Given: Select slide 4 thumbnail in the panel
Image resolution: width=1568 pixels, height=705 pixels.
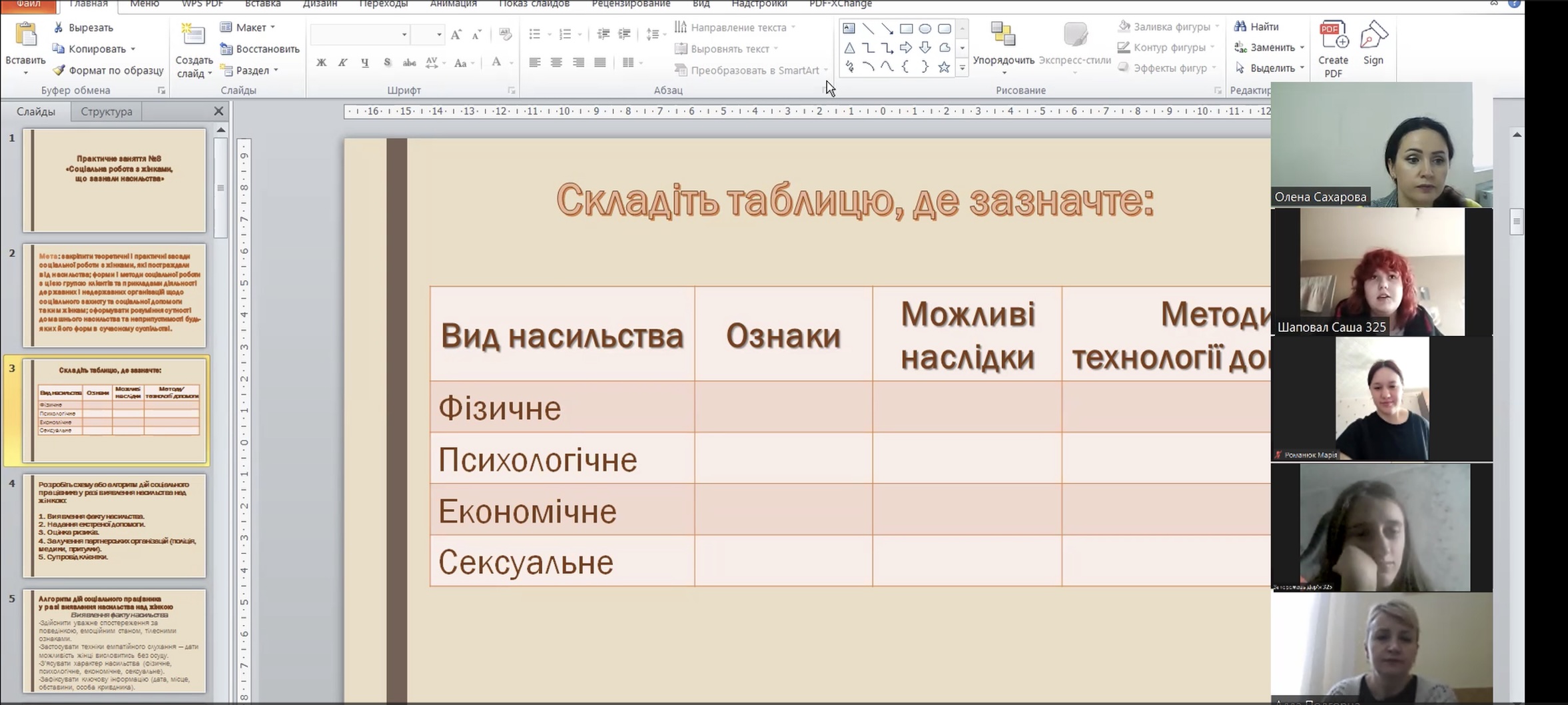Looking at the screenshot, I should point(115,525).
